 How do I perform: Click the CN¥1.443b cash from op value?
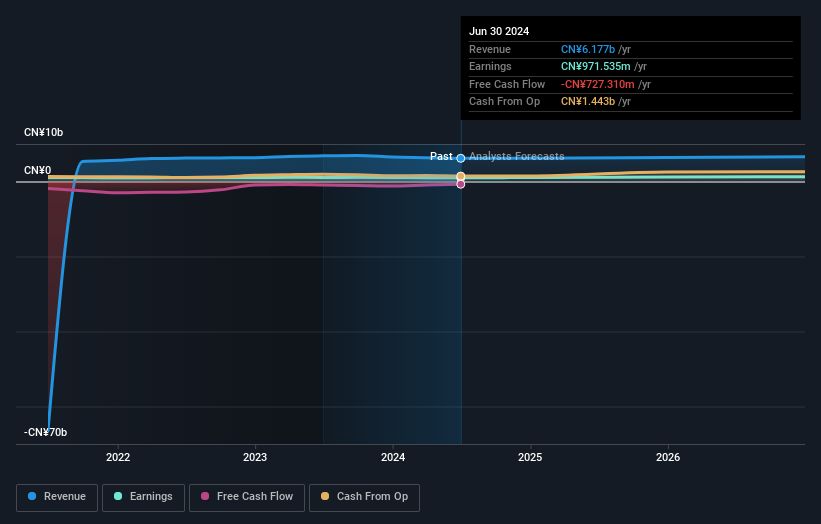[588, 102]
